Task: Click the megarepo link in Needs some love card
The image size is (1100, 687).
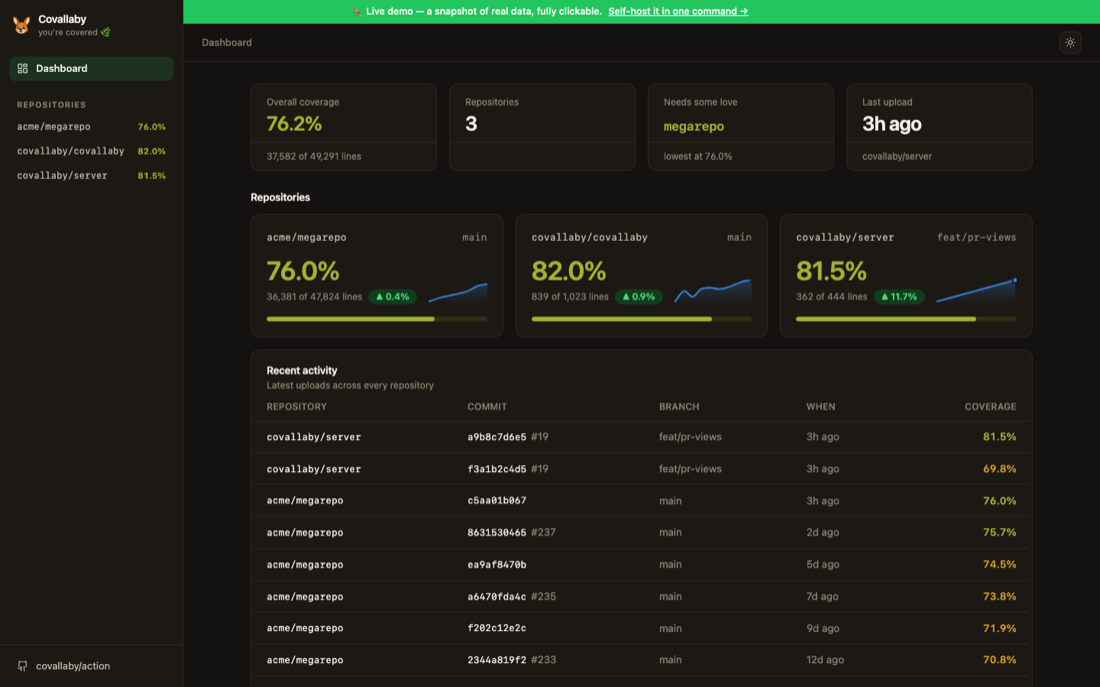Action: (694, 127)
